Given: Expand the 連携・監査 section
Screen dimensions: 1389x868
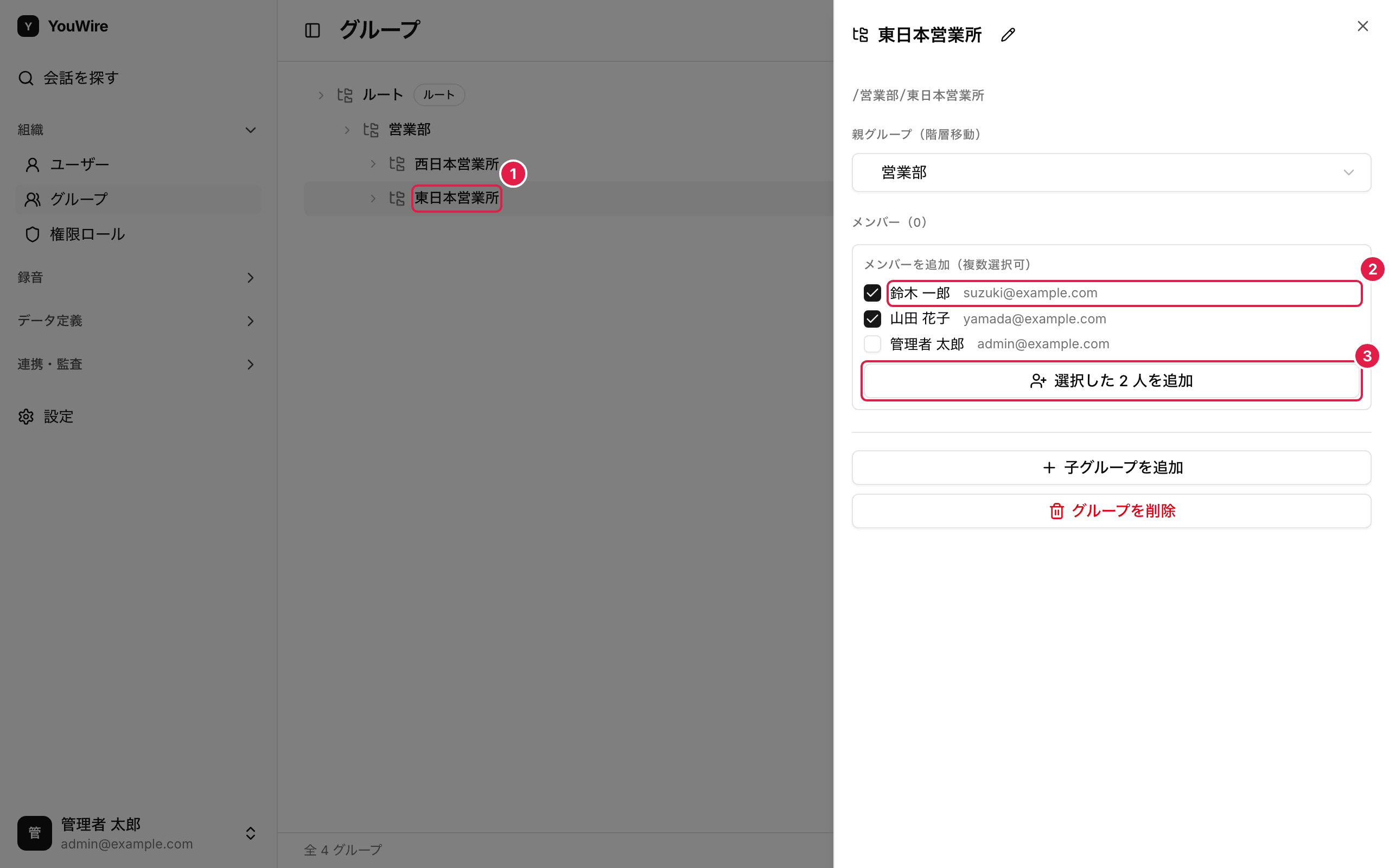Looking at the screenshot, I should point(250,365).
